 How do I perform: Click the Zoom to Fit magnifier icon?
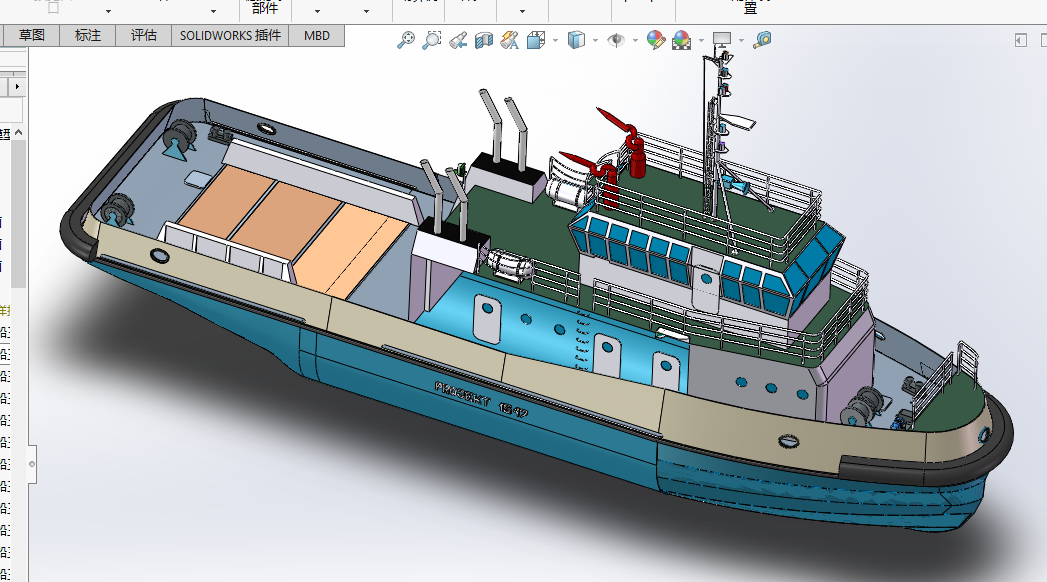(406, 40)
